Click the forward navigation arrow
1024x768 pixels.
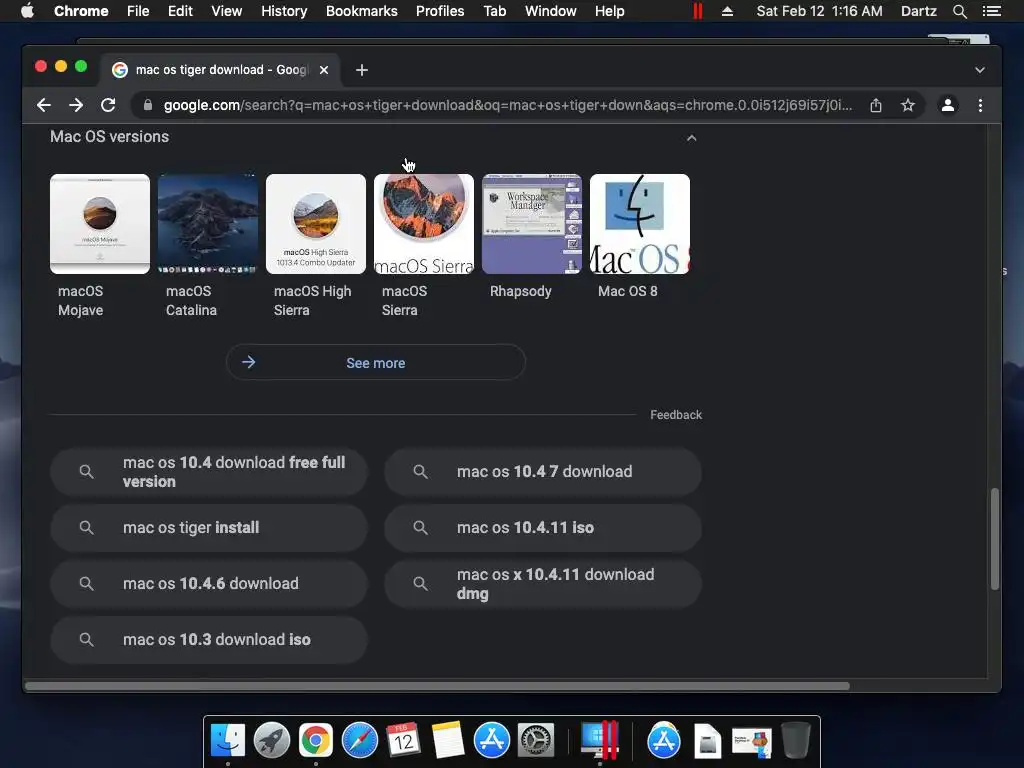click(76, 105)
